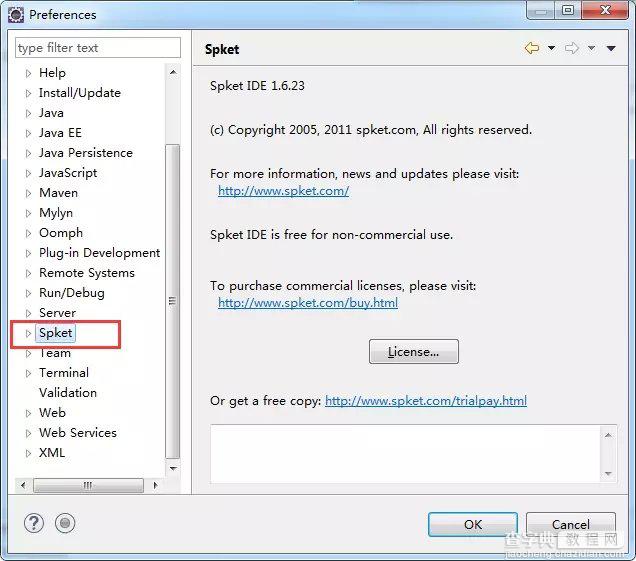This screenshot has height=561, width=636.
Task: Select the Web category
Action: 52,413
